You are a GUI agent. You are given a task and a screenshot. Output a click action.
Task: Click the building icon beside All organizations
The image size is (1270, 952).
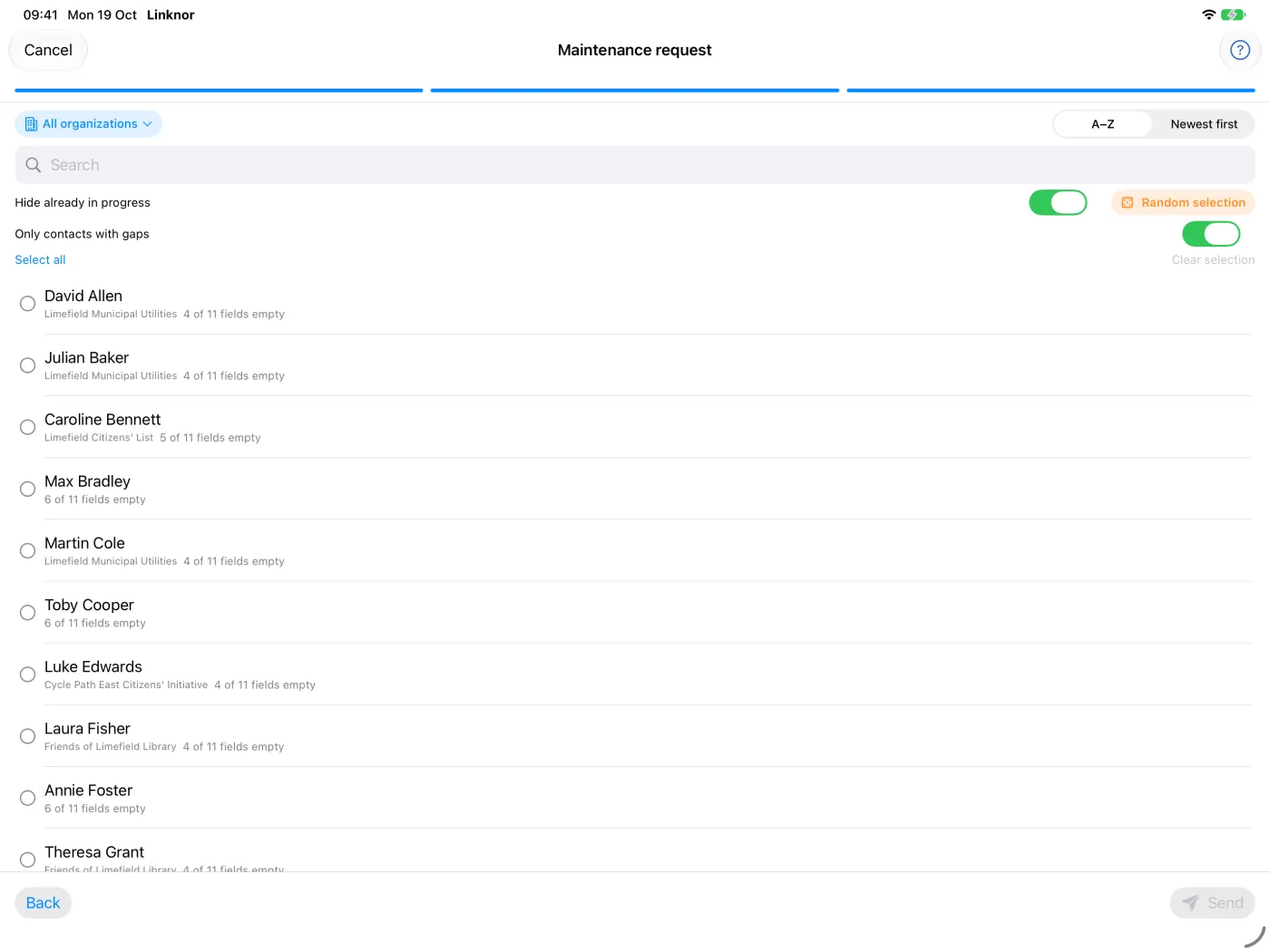pyautogui.click(x=31, y=124)
